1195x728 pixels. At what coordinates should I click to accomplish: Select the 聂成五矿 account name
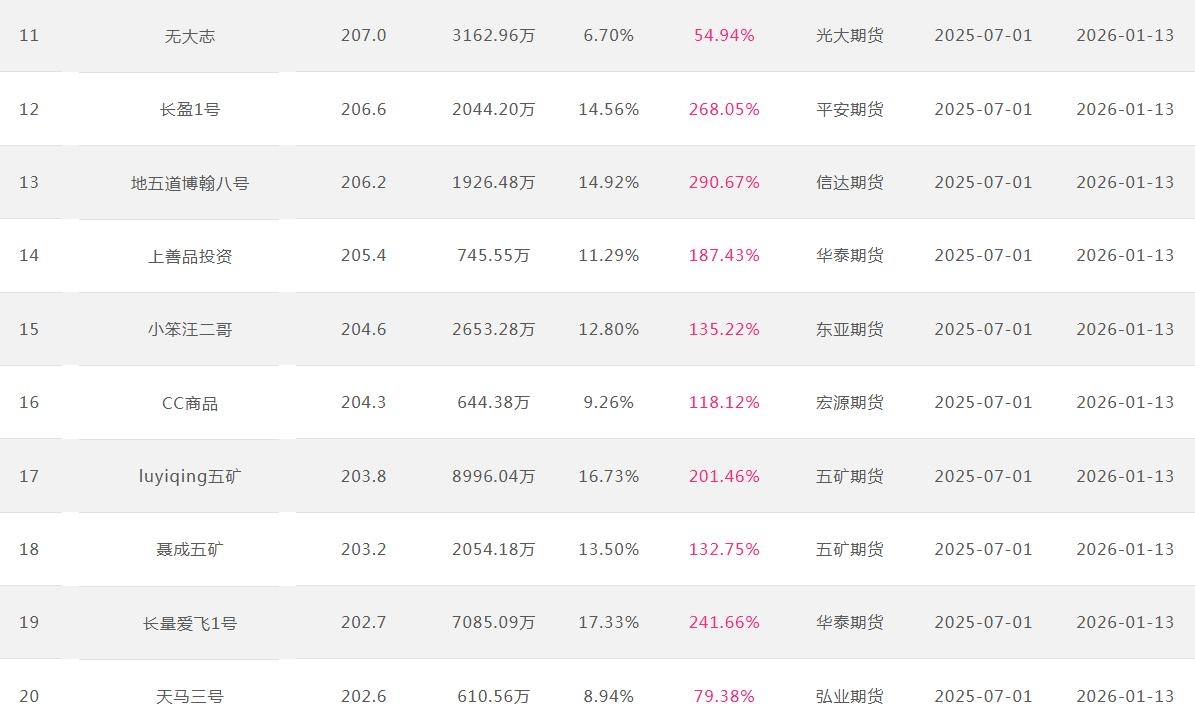190,550
